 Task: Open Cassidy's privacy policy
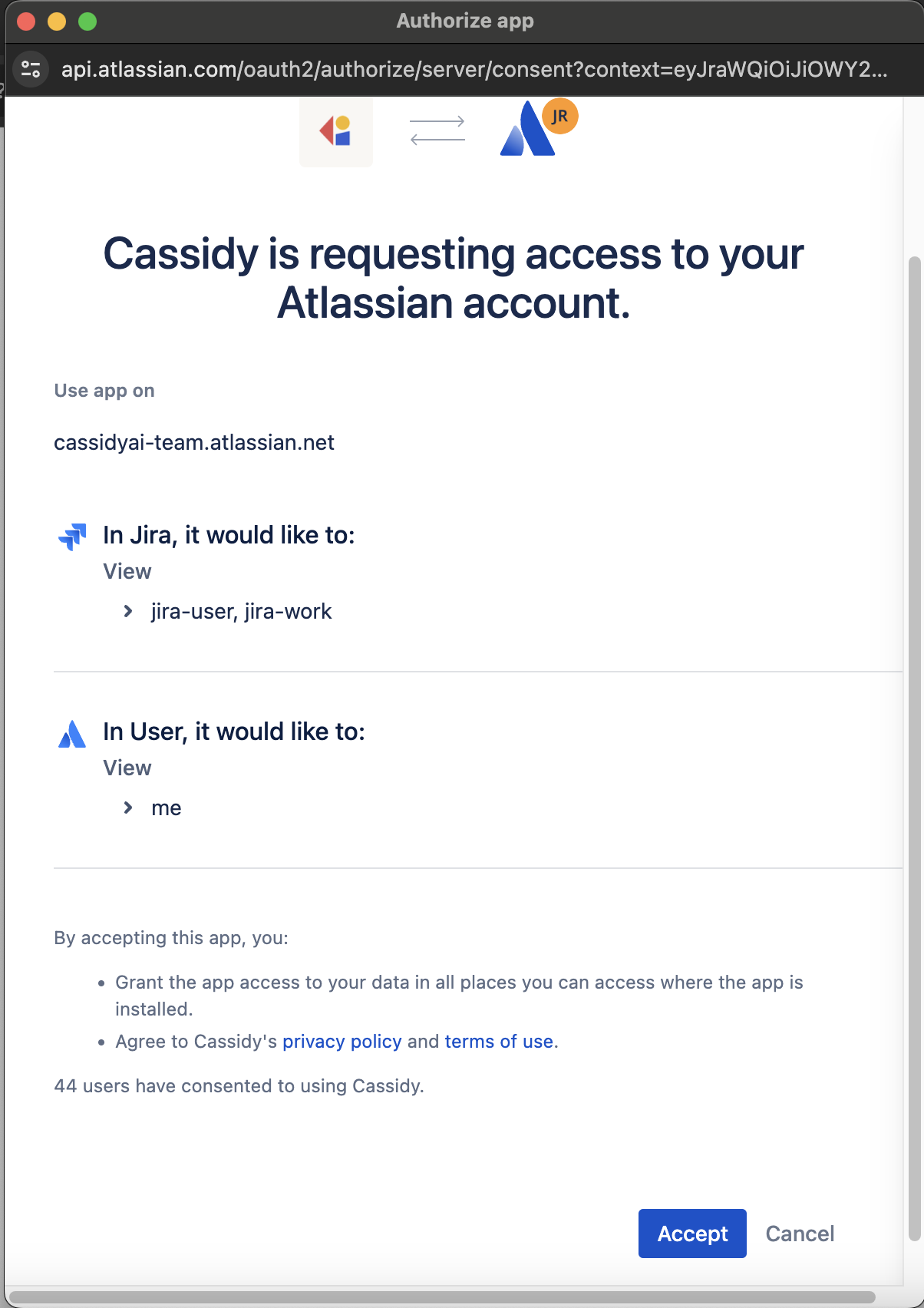click(342, 1042)
